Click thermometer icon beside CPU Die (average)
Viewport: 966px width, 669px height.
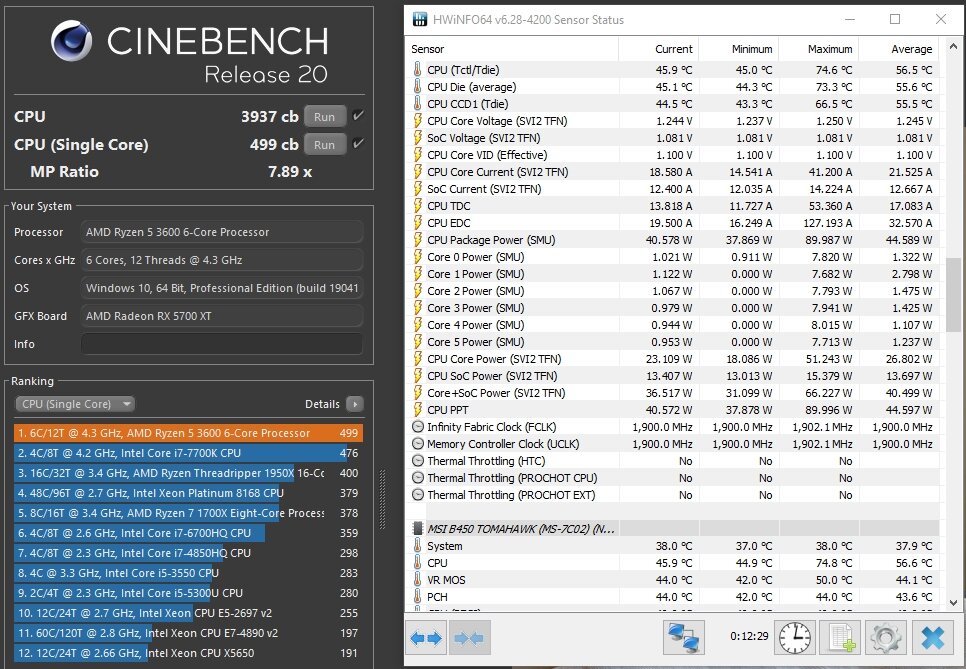coord(417,87)
